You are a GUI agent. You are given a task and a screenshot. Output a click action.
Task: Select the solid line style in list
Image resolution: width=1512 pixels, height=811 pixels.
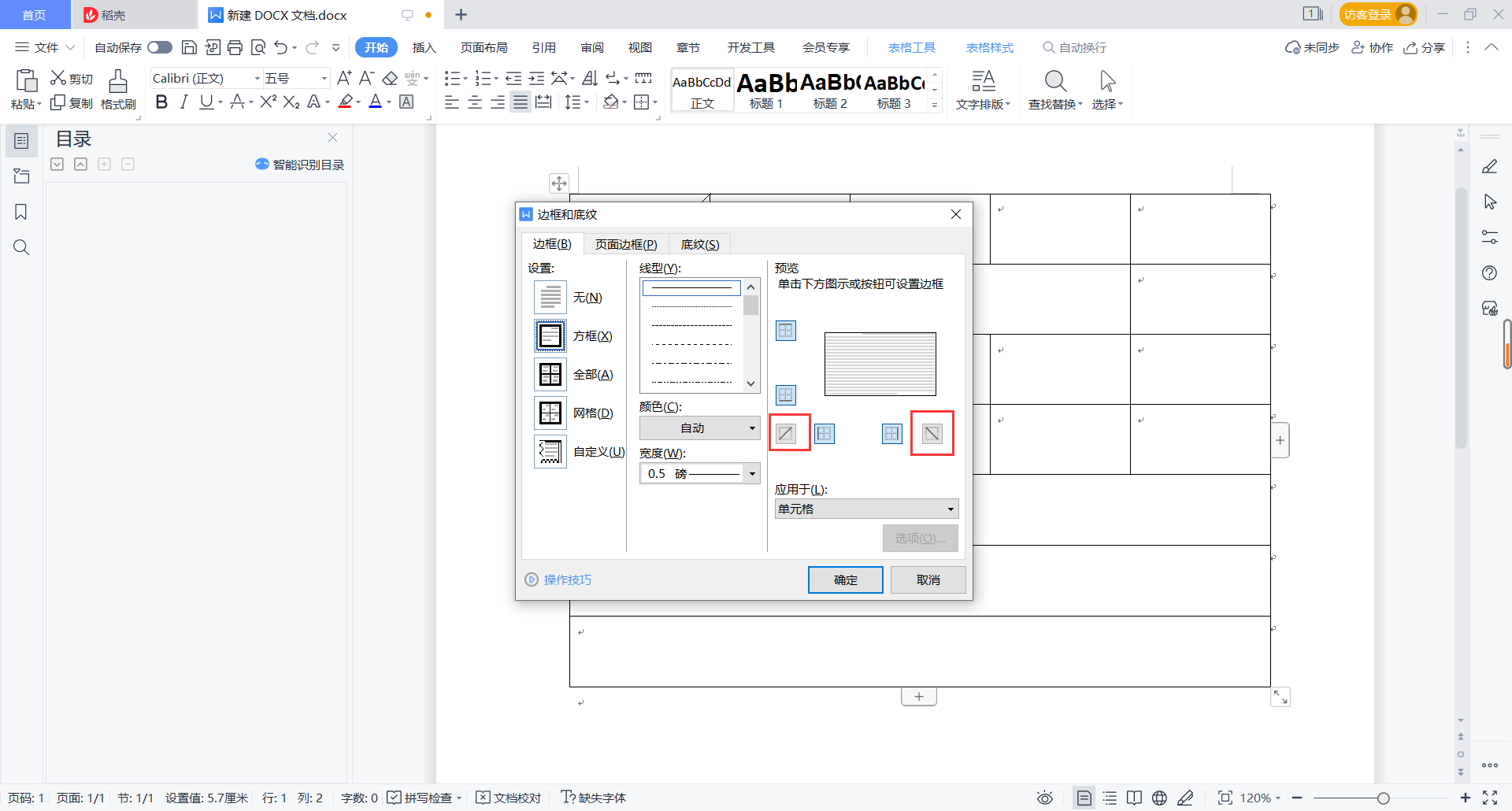coord(691,288)
